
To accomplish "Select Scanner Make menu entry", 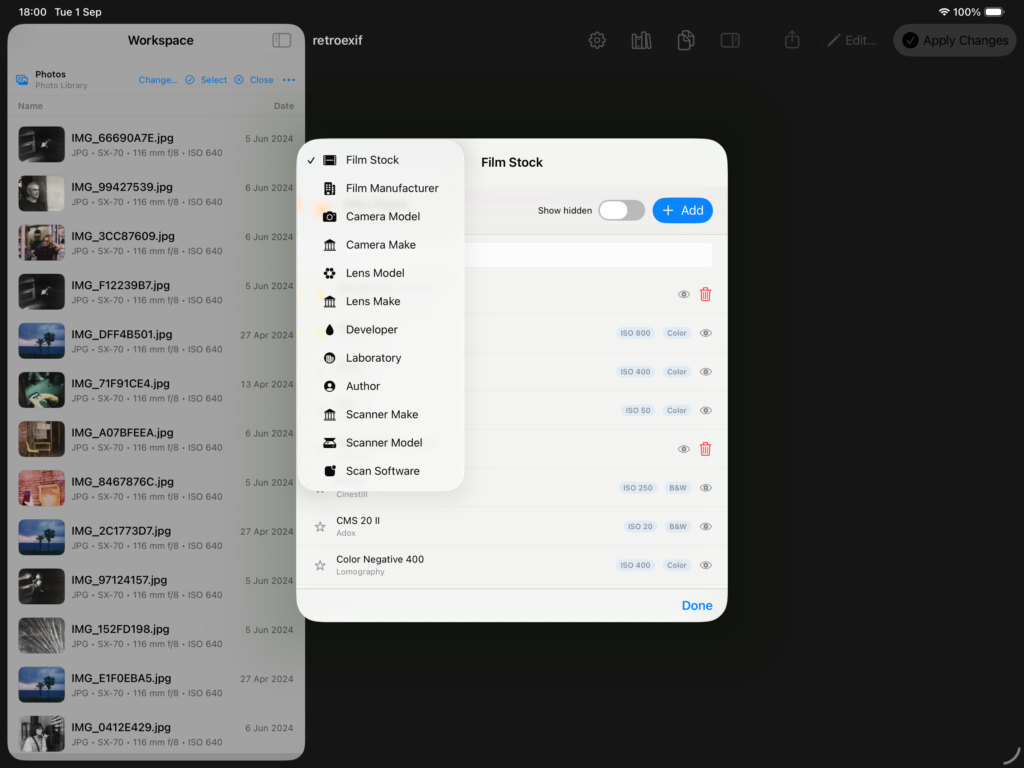I will pyautogui.click(x=381, y=415).
